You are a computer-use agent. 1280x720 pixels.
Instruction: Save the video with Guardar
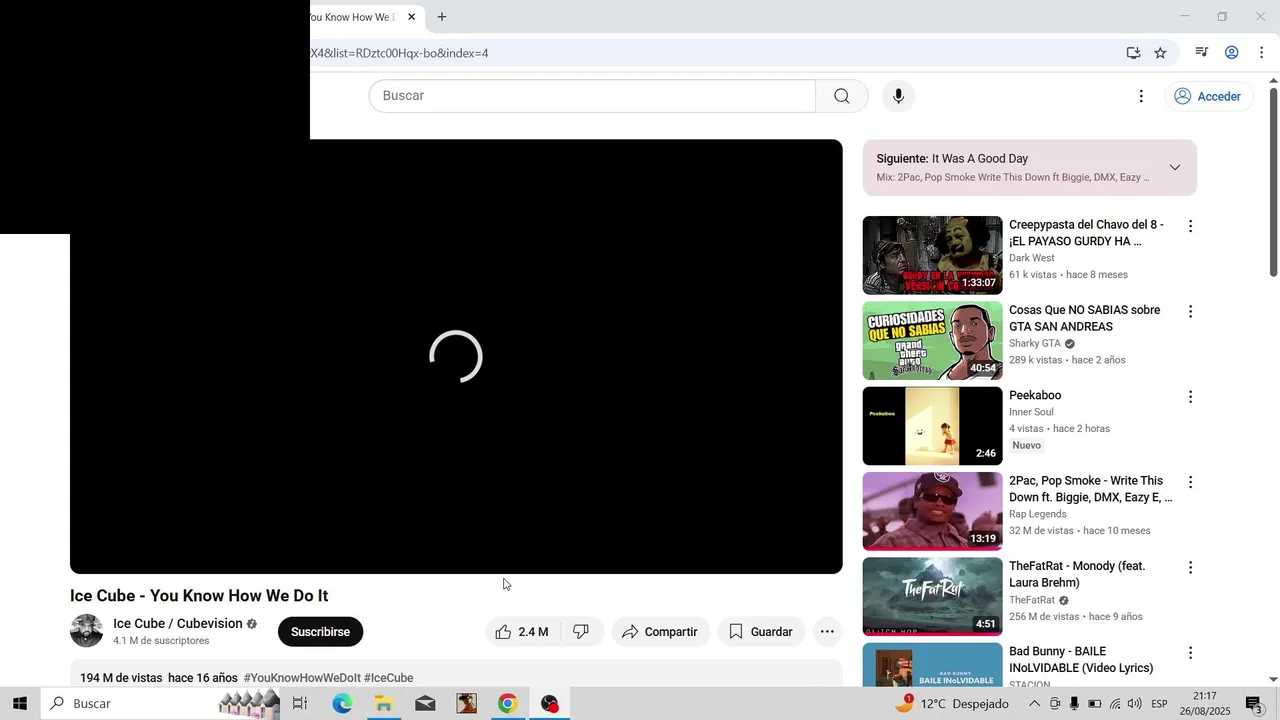pyautogui.click(x=761, y=632)
